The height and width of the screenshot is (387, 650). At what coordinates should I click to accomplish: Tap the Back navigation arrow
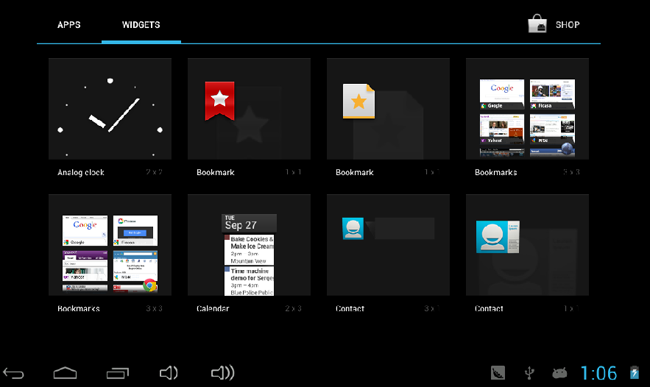coord(13,373)
